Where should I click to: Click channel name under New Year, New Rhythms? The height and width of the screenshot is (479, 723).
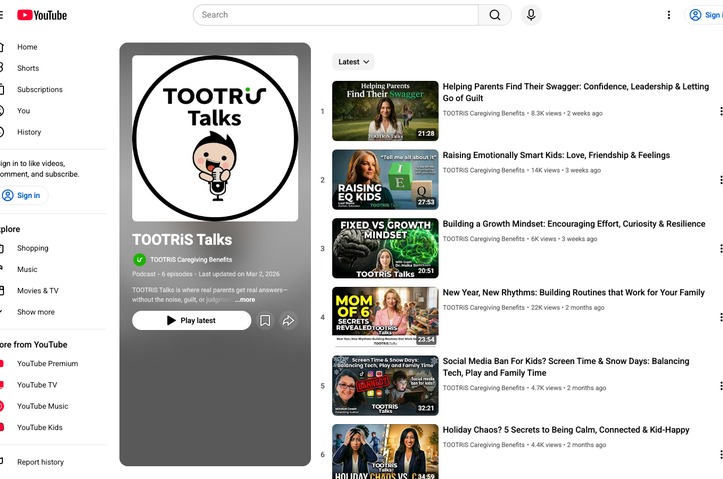484,308
